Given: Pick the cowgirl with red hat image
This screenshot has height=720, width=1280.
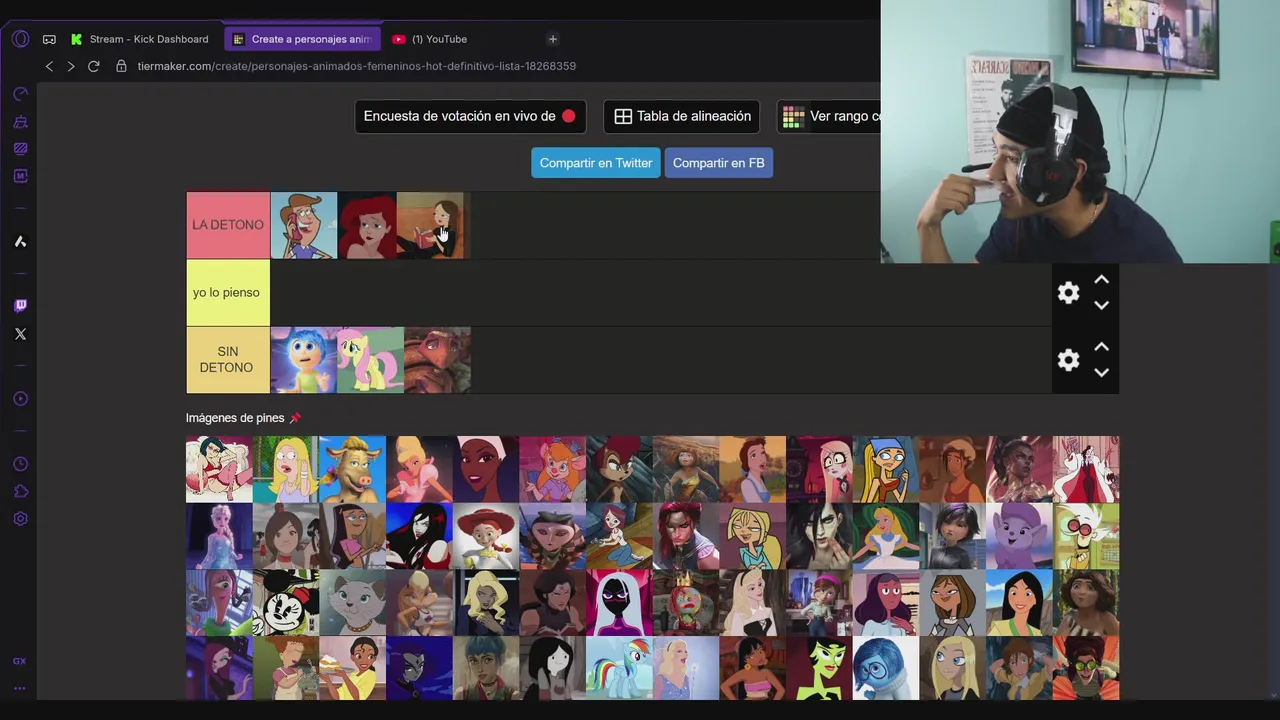Looking at the screenshot, I should pos(486,536).
